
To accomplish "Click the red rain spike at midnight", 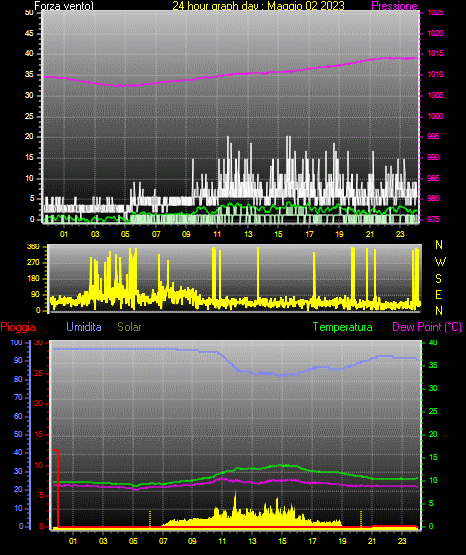I will (57, 488).
